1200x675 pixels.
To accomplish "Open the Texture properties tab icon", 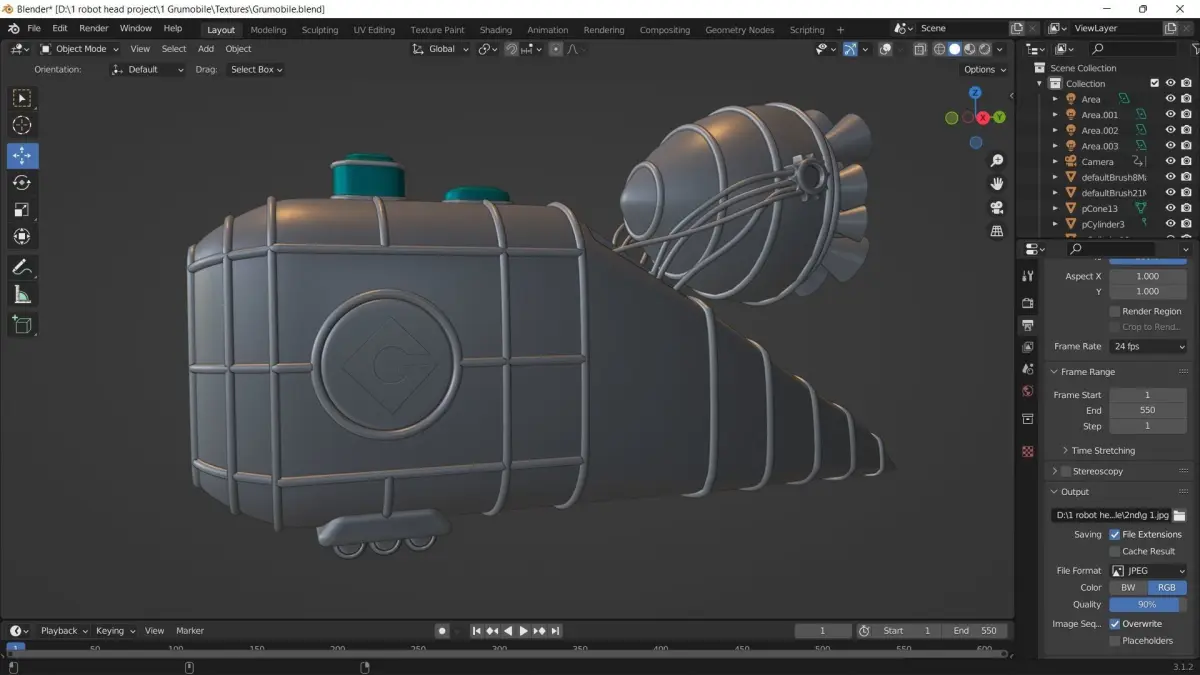I will click(1028, 452).
